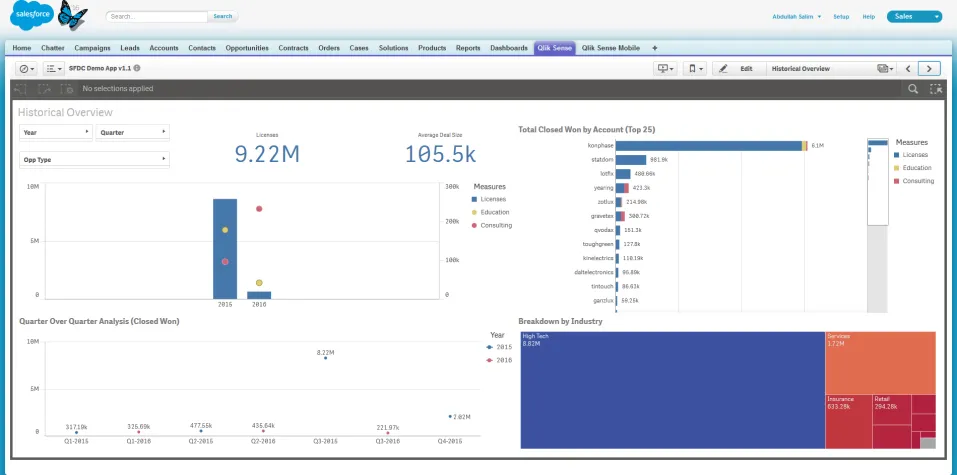Open the Setup link
This screenshot has width=957, height=475.
(841, 16)
